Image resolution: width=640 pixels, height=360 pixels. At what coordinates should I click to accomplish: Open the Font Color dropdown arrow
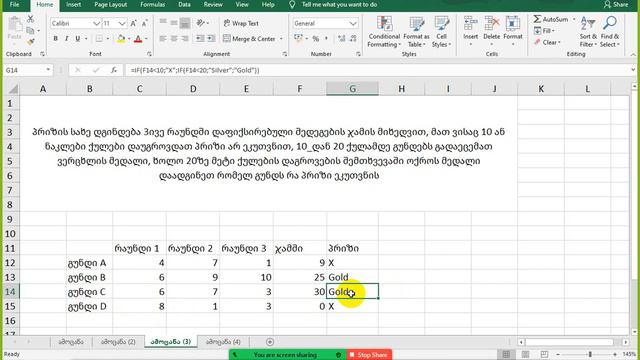[x=146, y=39]
